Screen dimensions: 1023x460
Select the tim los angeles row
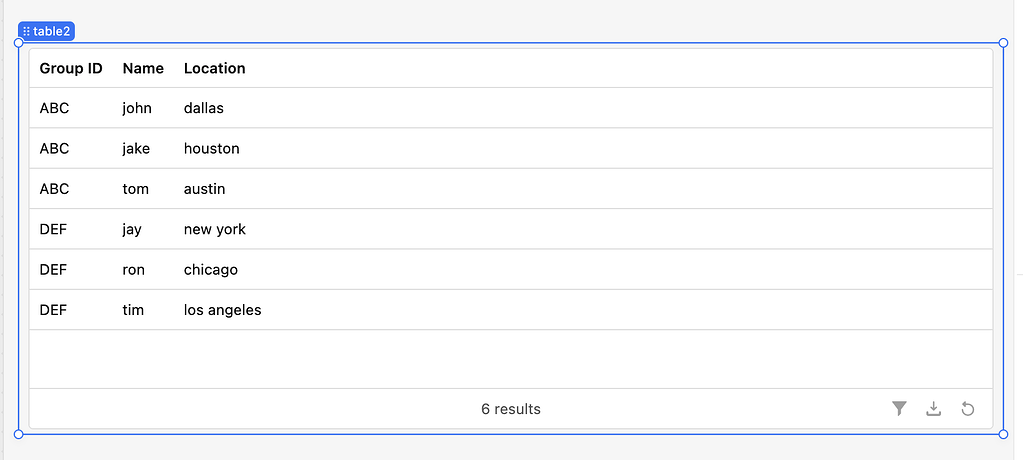511,311
